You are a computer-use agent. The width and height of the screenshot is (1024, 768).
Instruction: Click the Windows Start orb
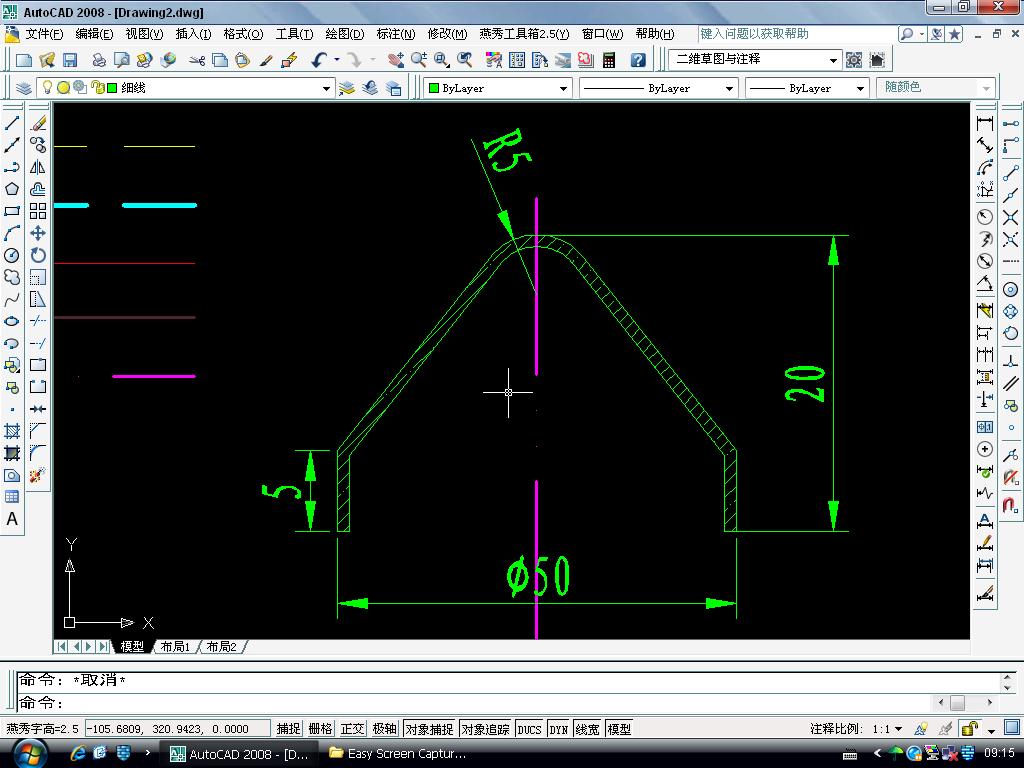[x=30, y=755]
